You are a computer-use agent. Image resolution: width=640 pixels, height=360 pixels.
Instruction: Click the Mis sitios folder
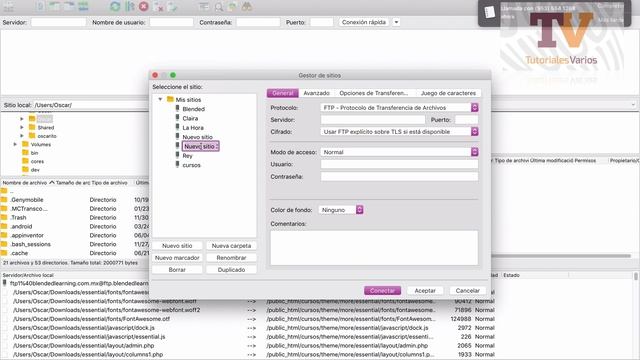tap(188, 100)
